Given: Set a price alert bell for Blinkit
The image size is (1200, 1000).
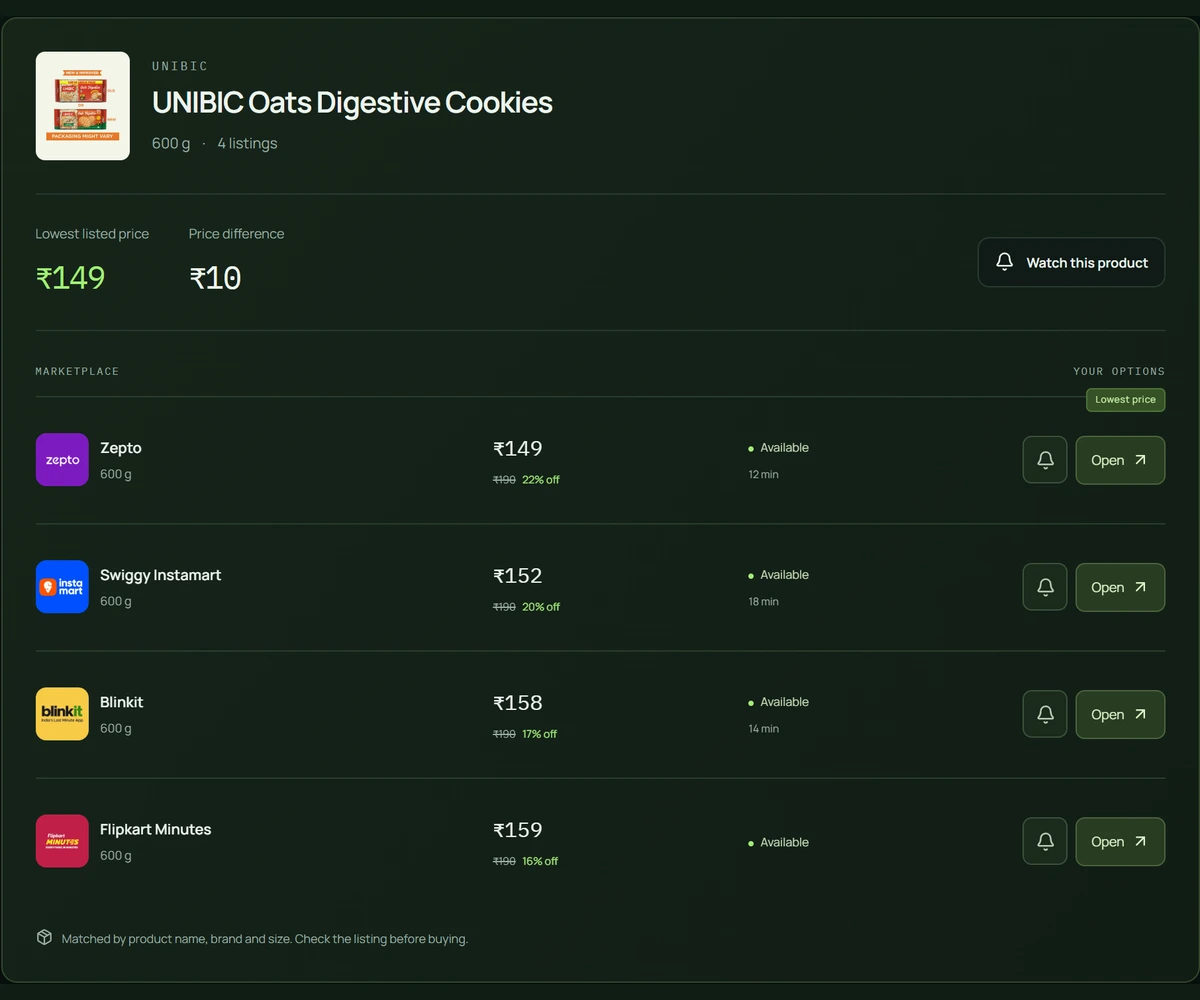Looking at the screenshot, I should 1045,714.
